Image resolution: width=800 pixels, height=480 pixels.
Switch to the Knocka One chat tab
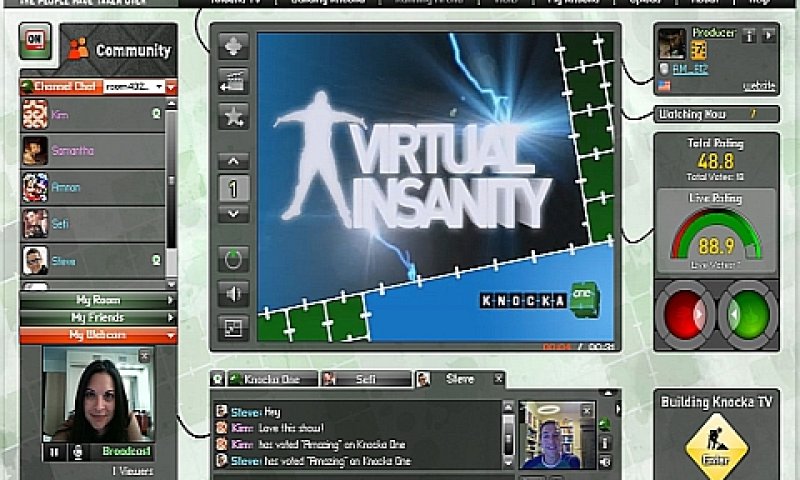(272, 379)
